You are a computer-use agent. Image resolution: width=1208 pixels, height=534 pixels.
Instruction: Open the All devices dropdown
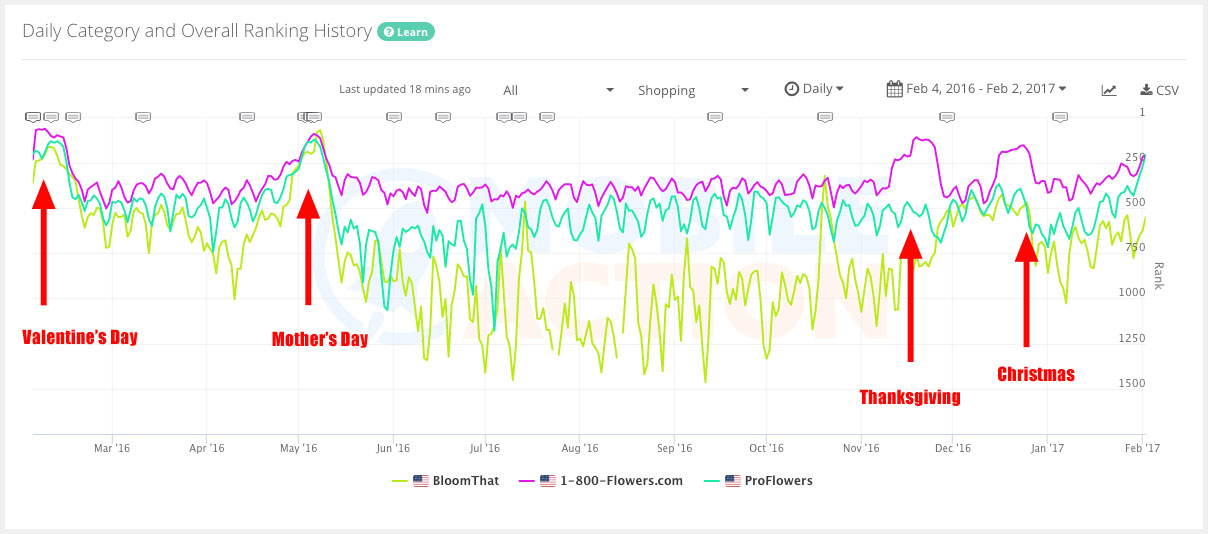(558, 90)
